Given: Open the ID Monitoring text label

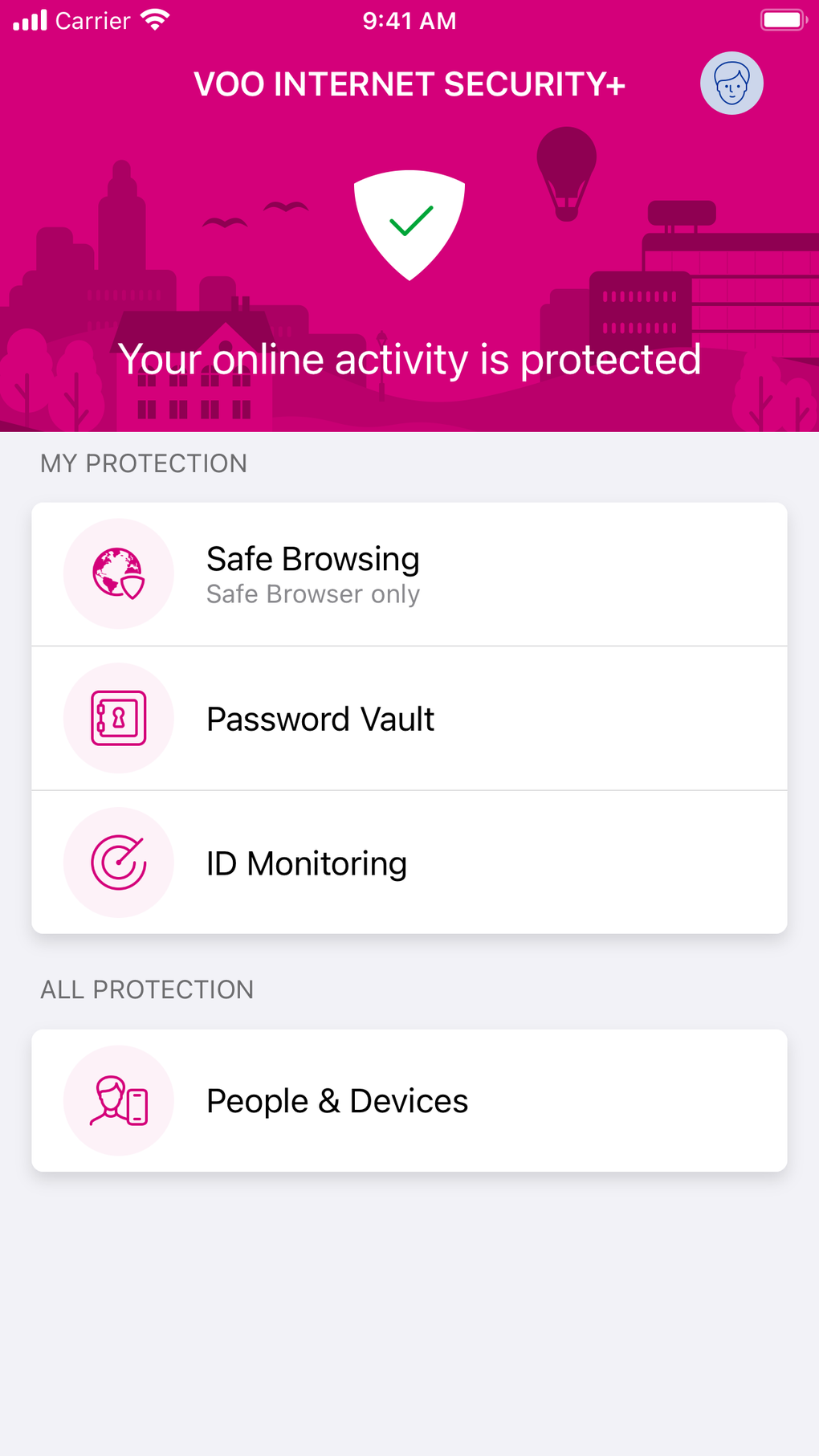Looking at the screenshot, I should point(307,863).
